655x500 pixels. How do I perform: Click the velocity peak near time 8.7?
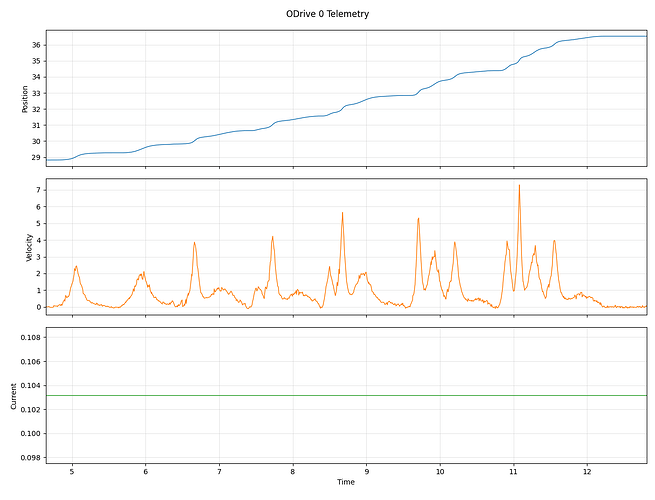pos(343,213)
